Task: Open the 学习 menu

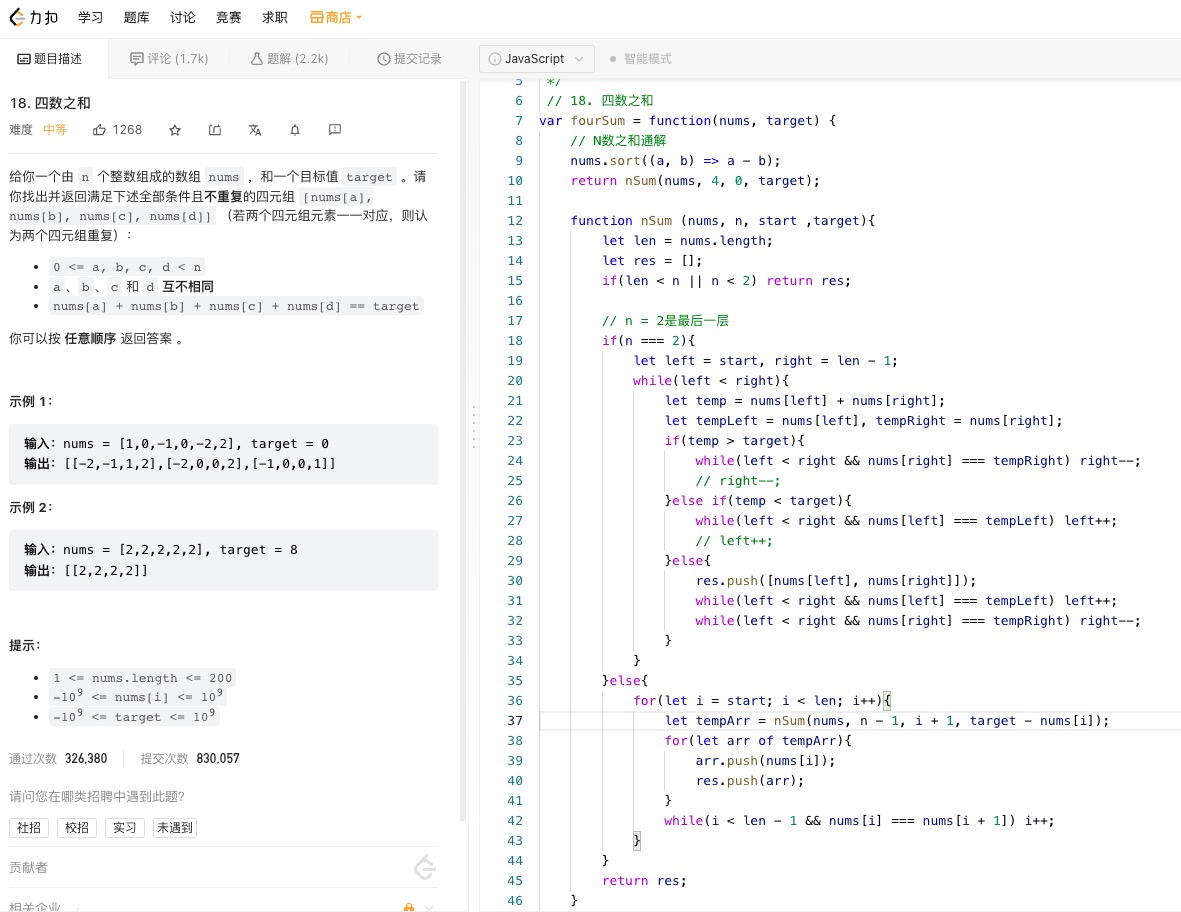Action: 90,17
